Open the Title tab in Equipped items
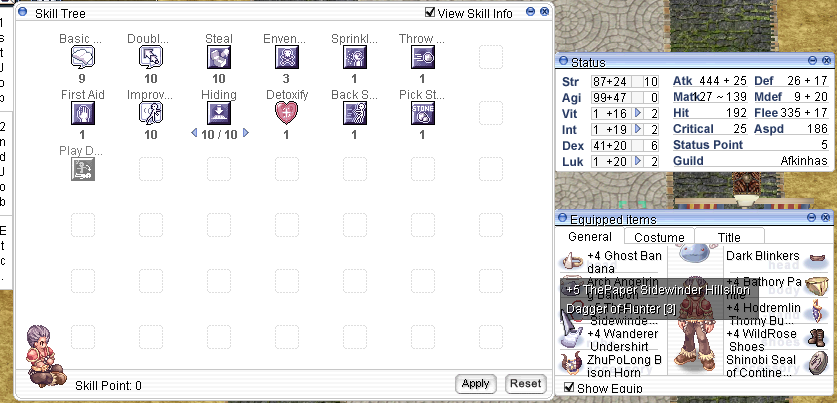 click(x=729, y=238)
